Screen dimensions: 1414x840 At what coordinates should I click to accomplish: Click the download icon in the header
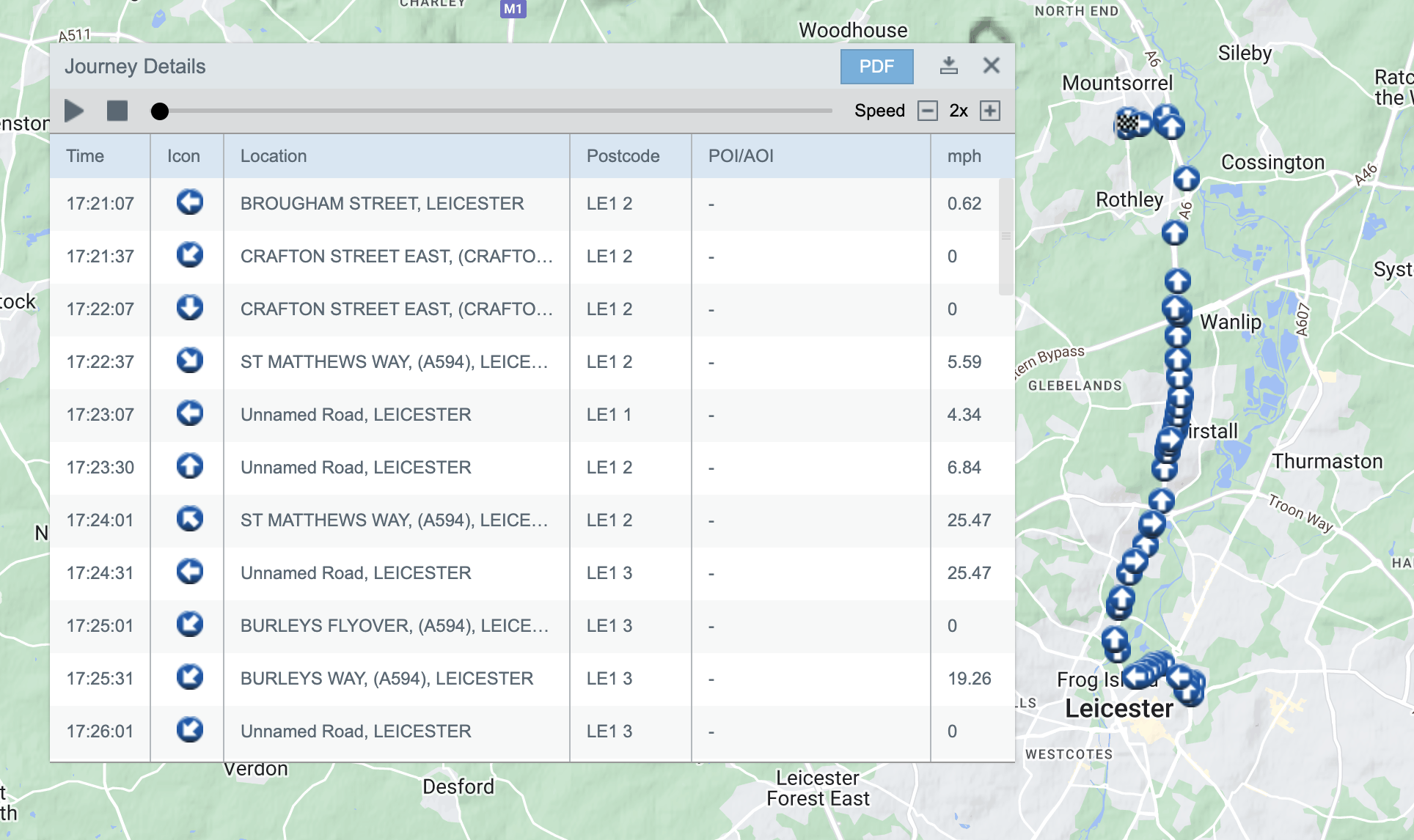click(x=948, y=66)
